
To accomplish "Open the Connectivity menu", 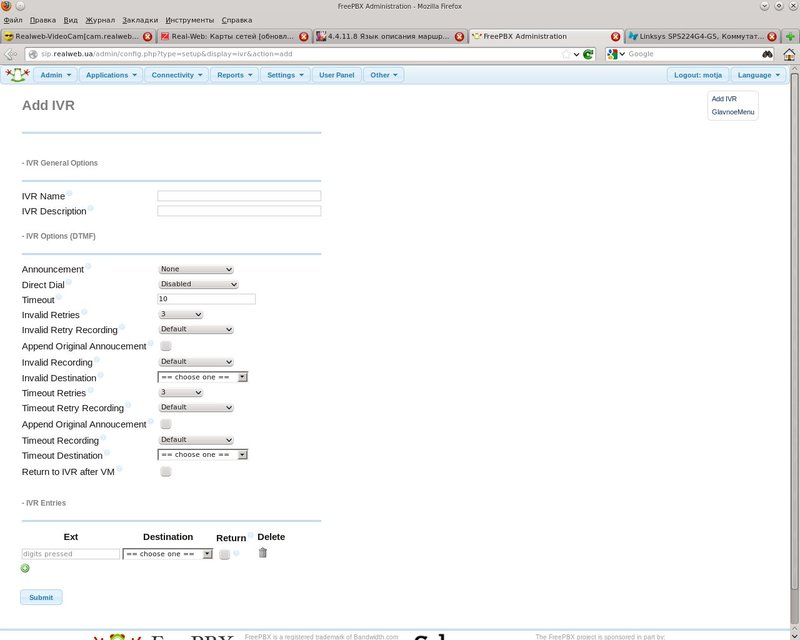I will [x=177, y=75].
